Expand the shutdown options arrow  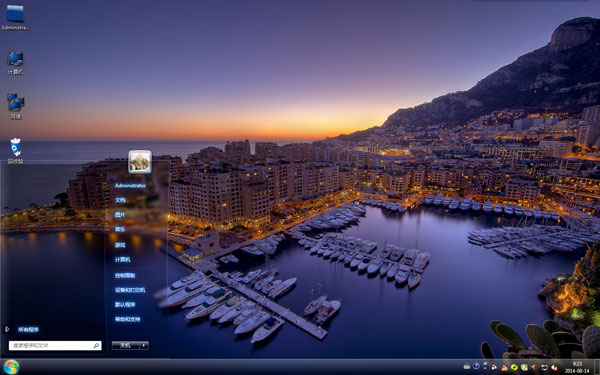(144, 346)
